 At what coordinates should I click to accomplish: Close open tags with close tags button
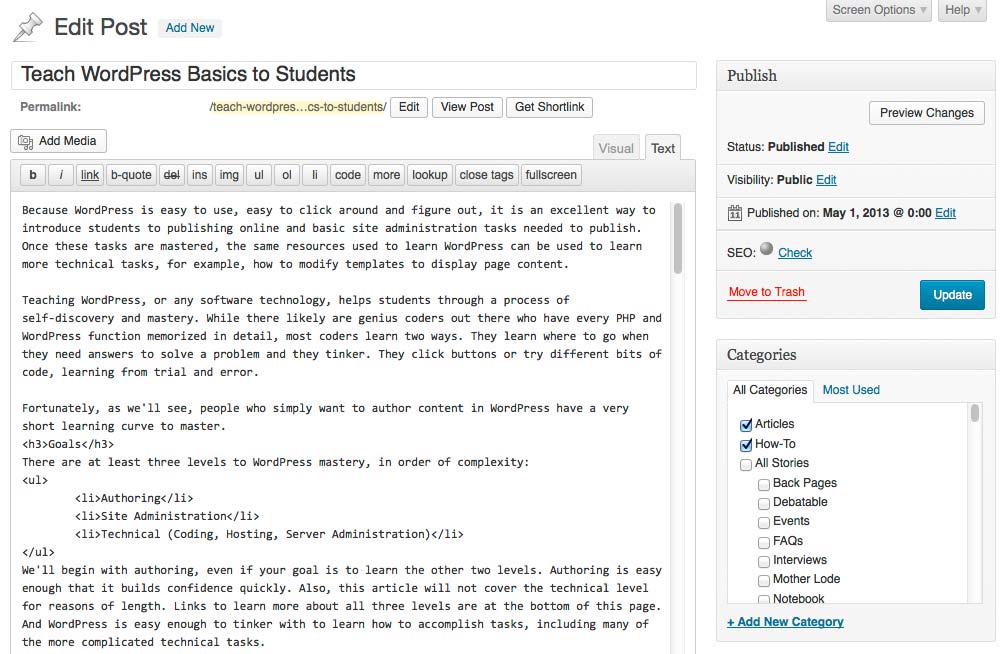(486, 175)
